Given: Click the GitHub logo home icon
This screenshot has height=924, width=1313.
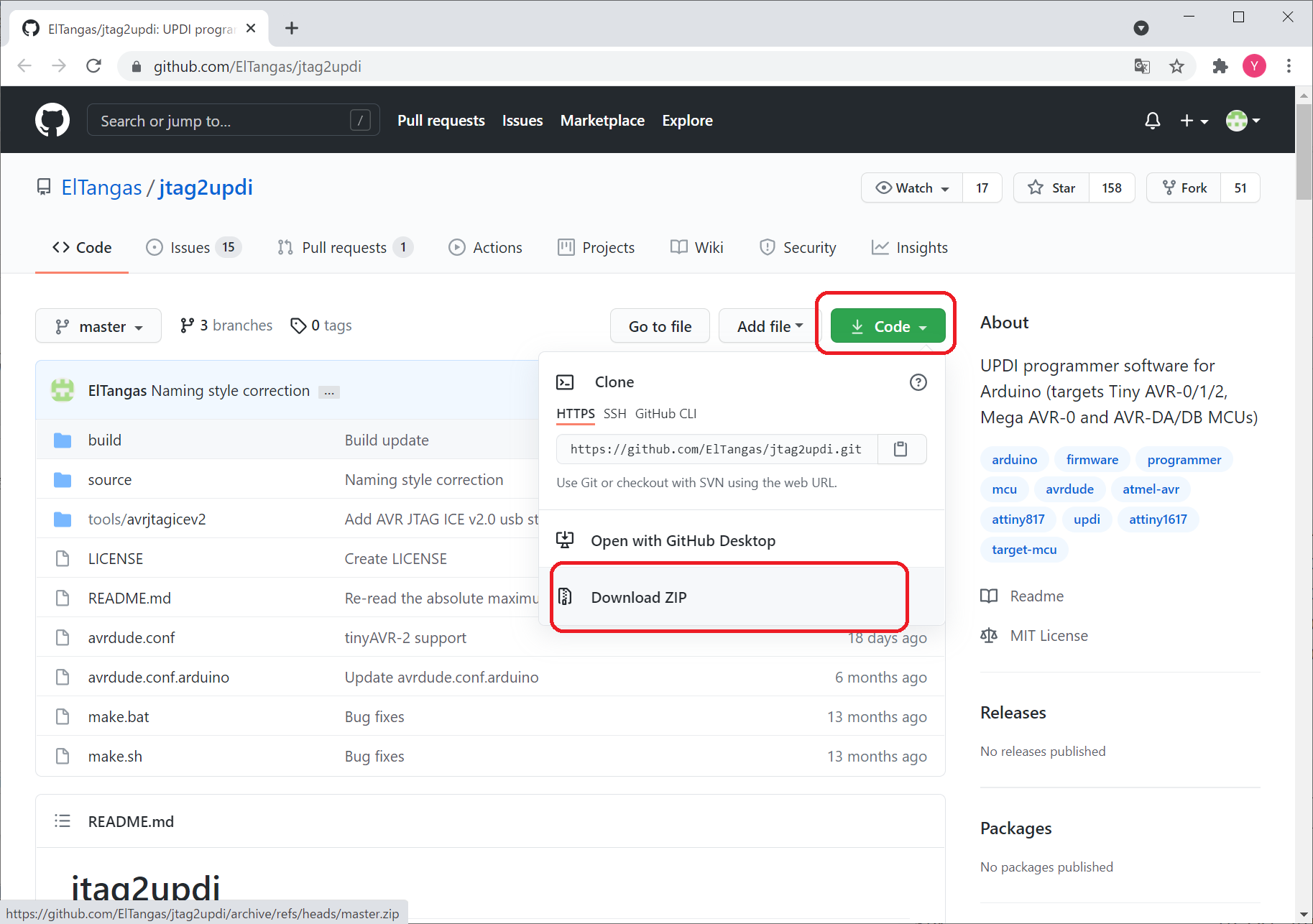Looking at the screenshot, I should tap(52, 120).
